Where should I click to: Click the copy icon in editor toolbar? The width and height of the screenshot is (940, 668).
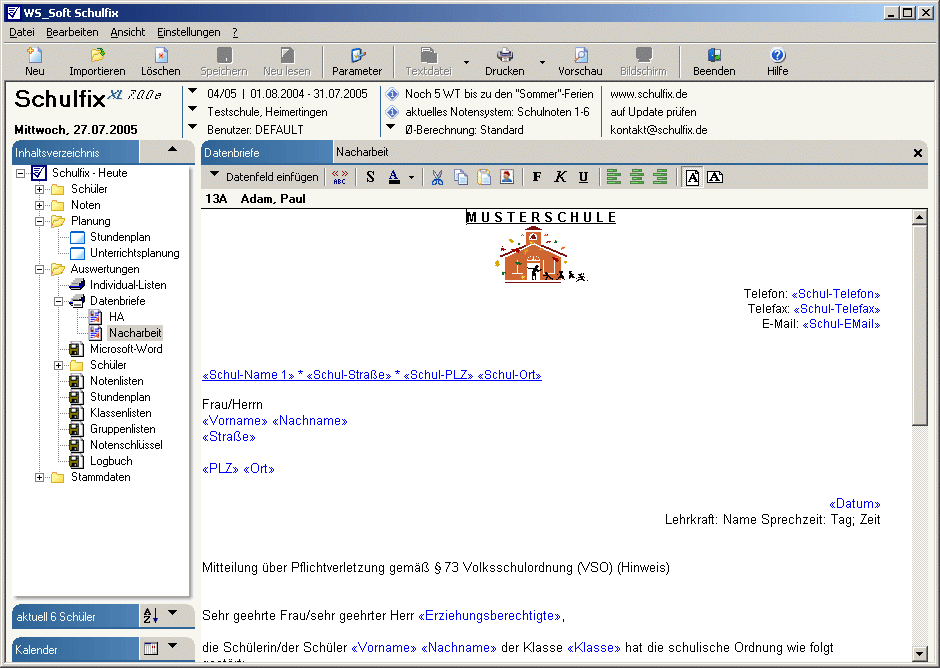(460, 177)
